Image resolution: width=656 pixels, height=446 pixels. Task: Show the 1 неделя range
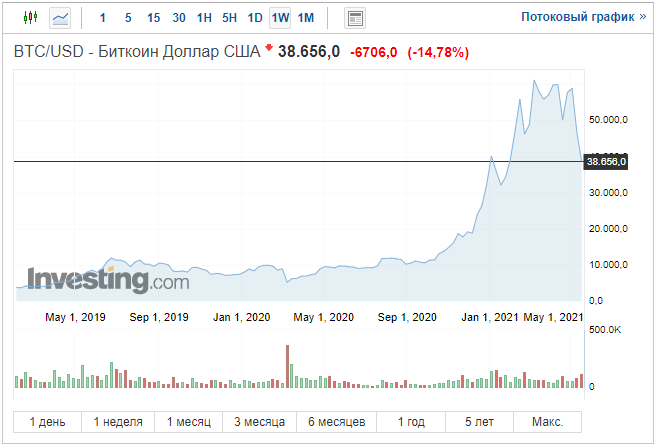pyautogui.click(x=118, y=421)
